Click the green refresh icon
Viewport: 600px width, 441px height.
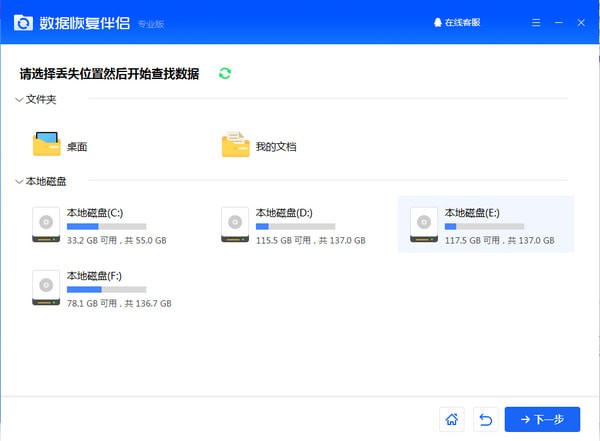pos(225,73)
